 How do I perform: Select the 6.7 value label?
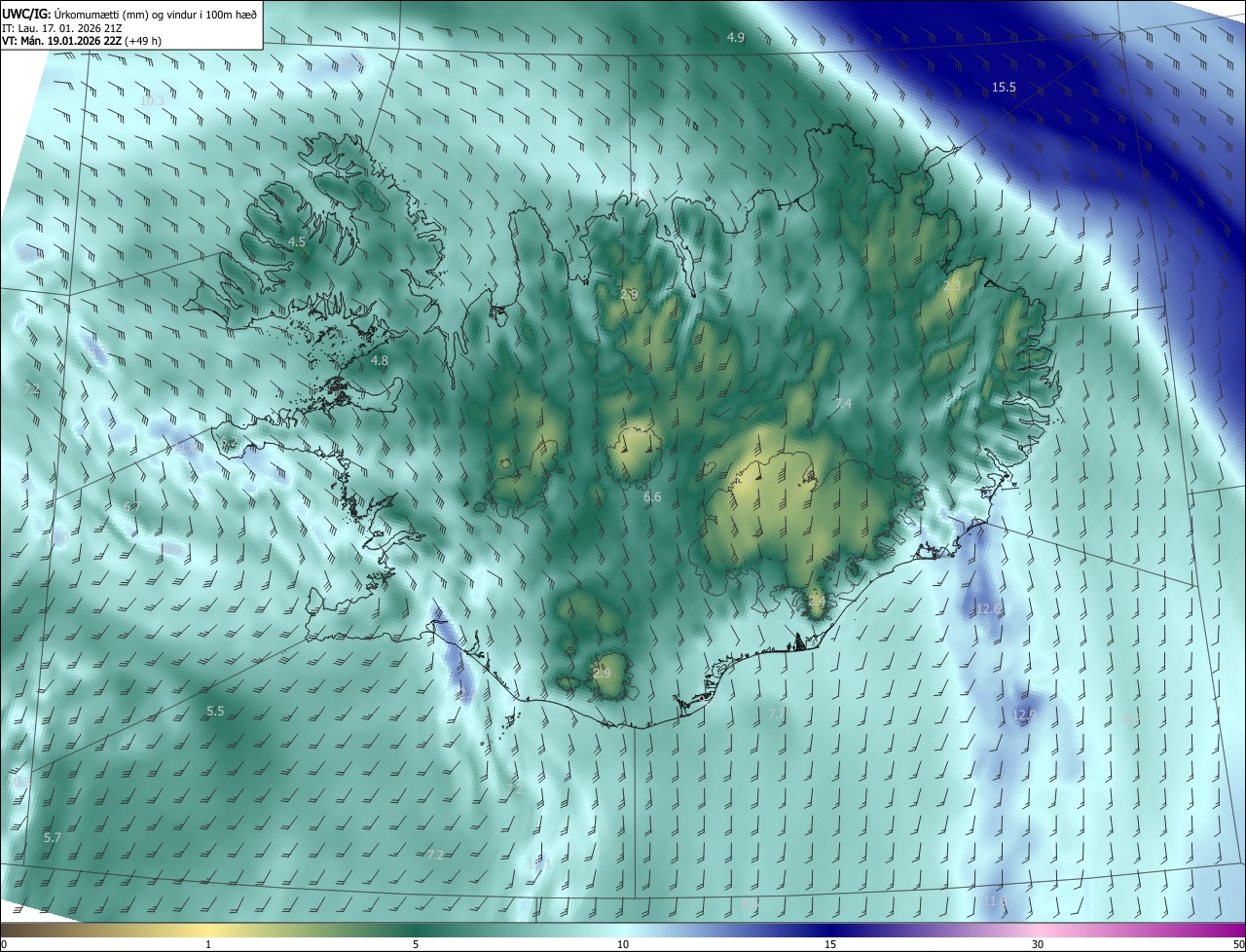click(131, 507)
